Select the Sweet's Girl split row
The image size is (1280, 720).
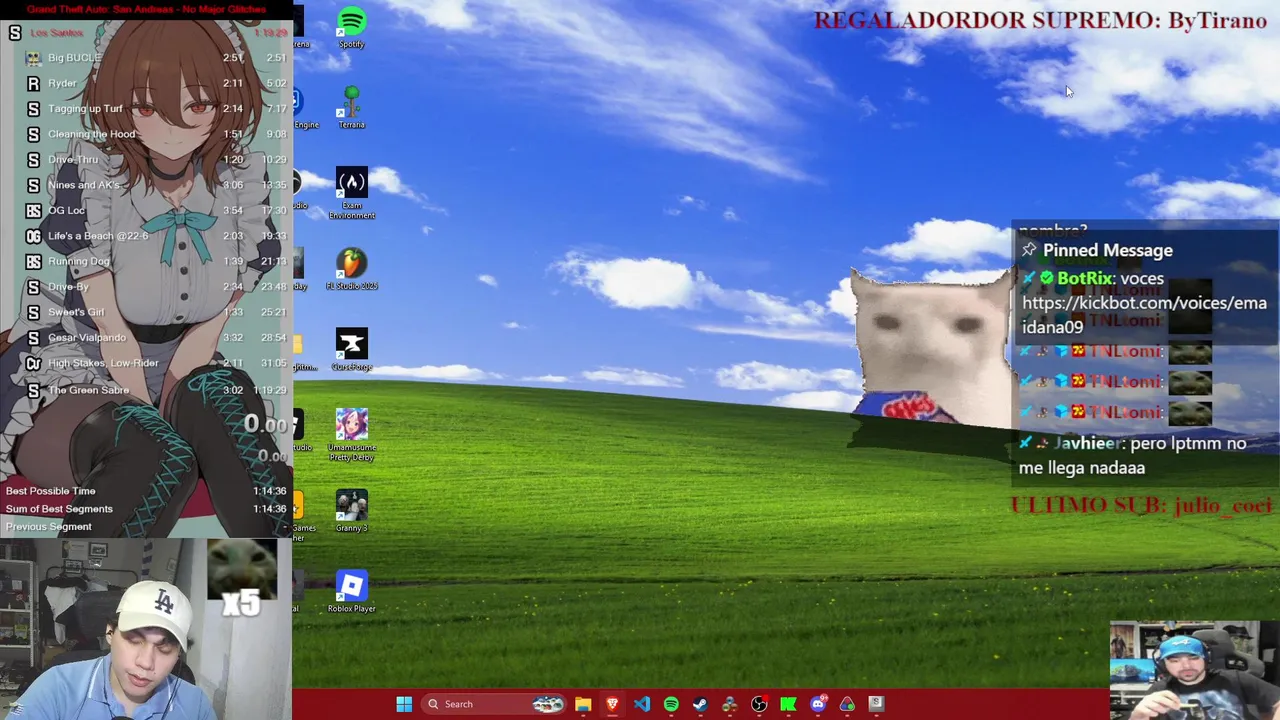pyautogui.click(x=146, y=312)
